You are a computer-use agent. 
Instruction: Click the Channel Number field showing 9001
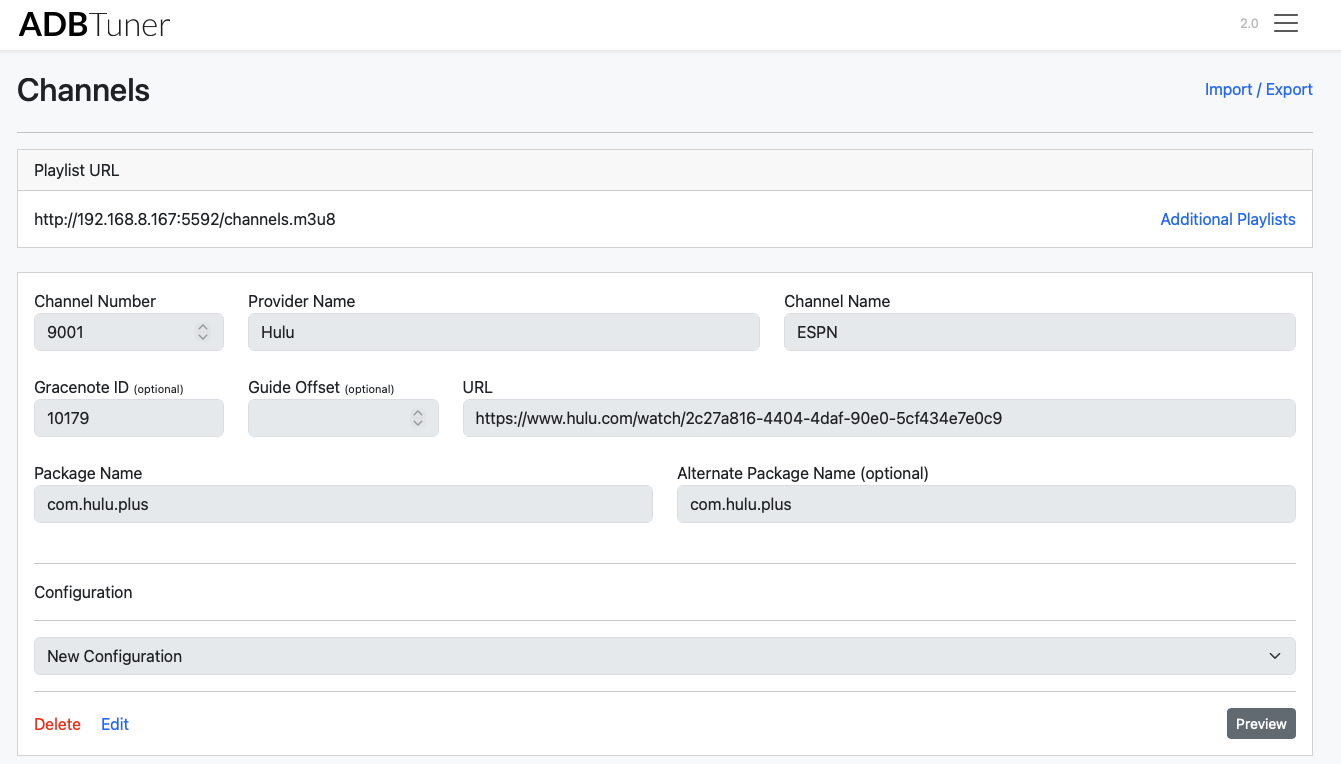coord(110,332)
